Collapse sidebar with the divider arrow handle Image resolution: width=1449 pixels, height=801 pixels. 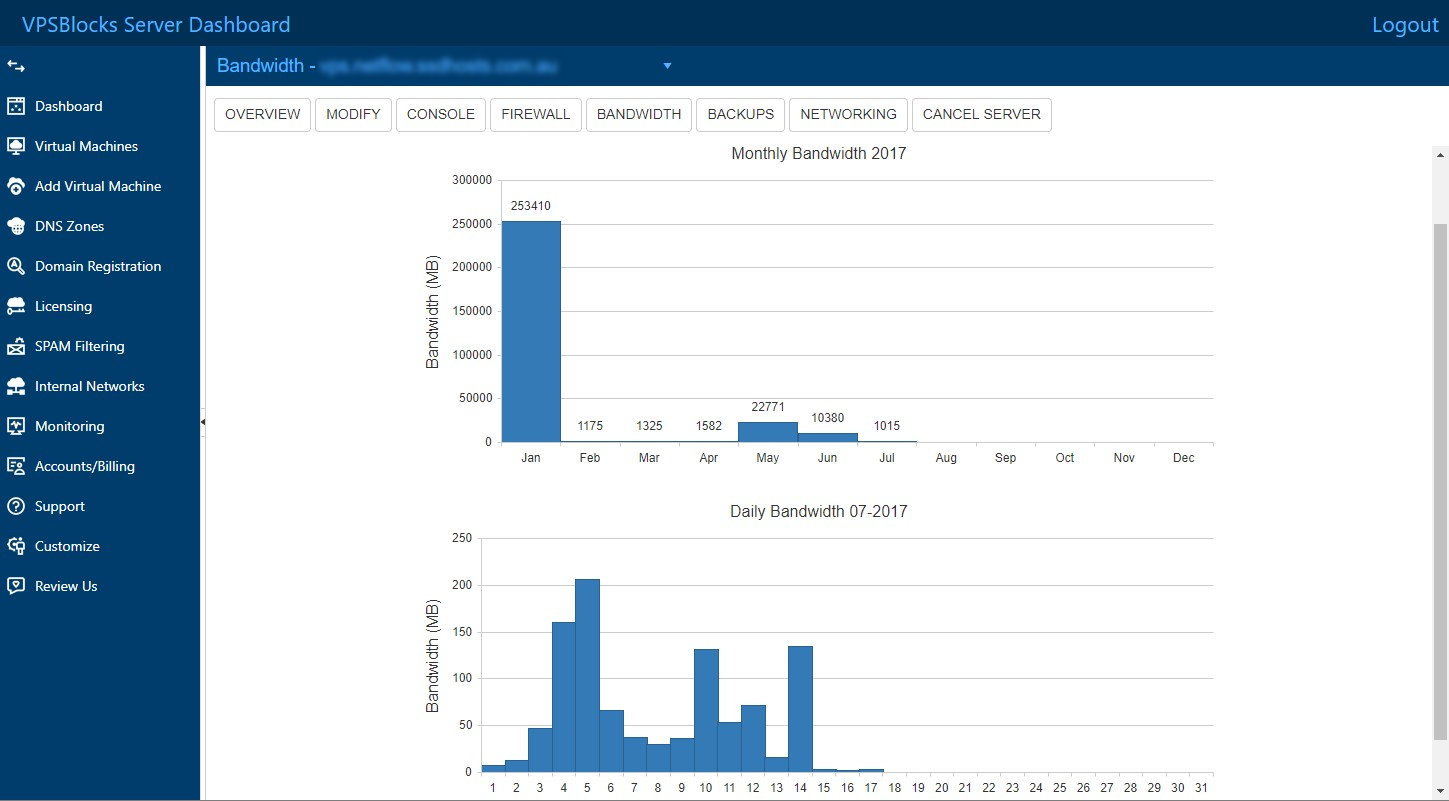coord(203,423)
